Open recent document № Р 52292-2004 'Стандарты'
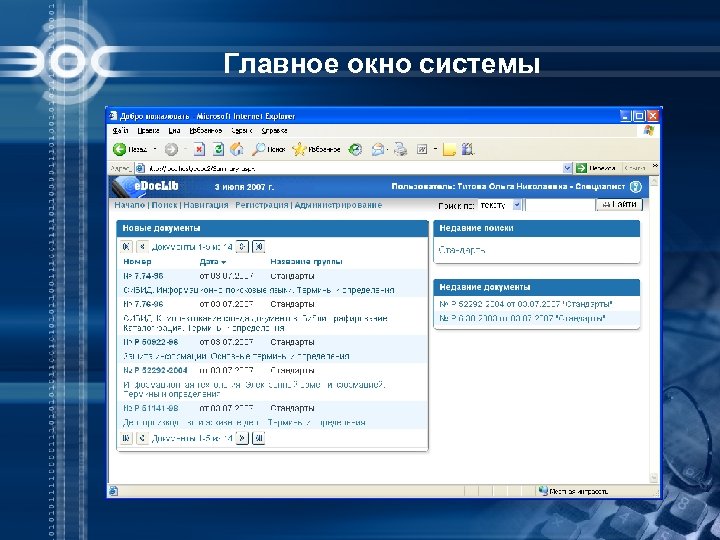This screenshot has height=540, width=720. 526,304
